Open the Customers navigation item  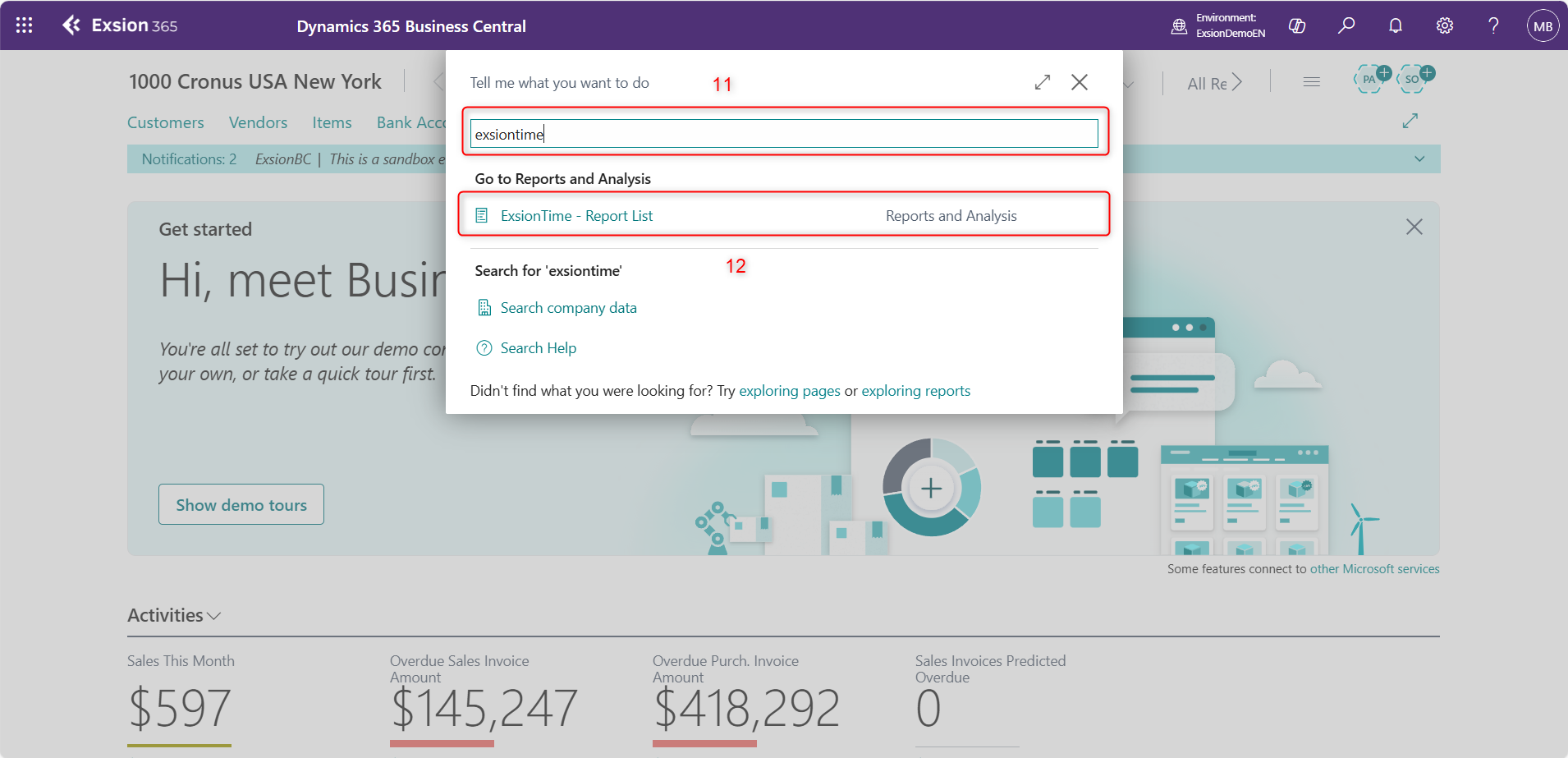tap(166, 122)
